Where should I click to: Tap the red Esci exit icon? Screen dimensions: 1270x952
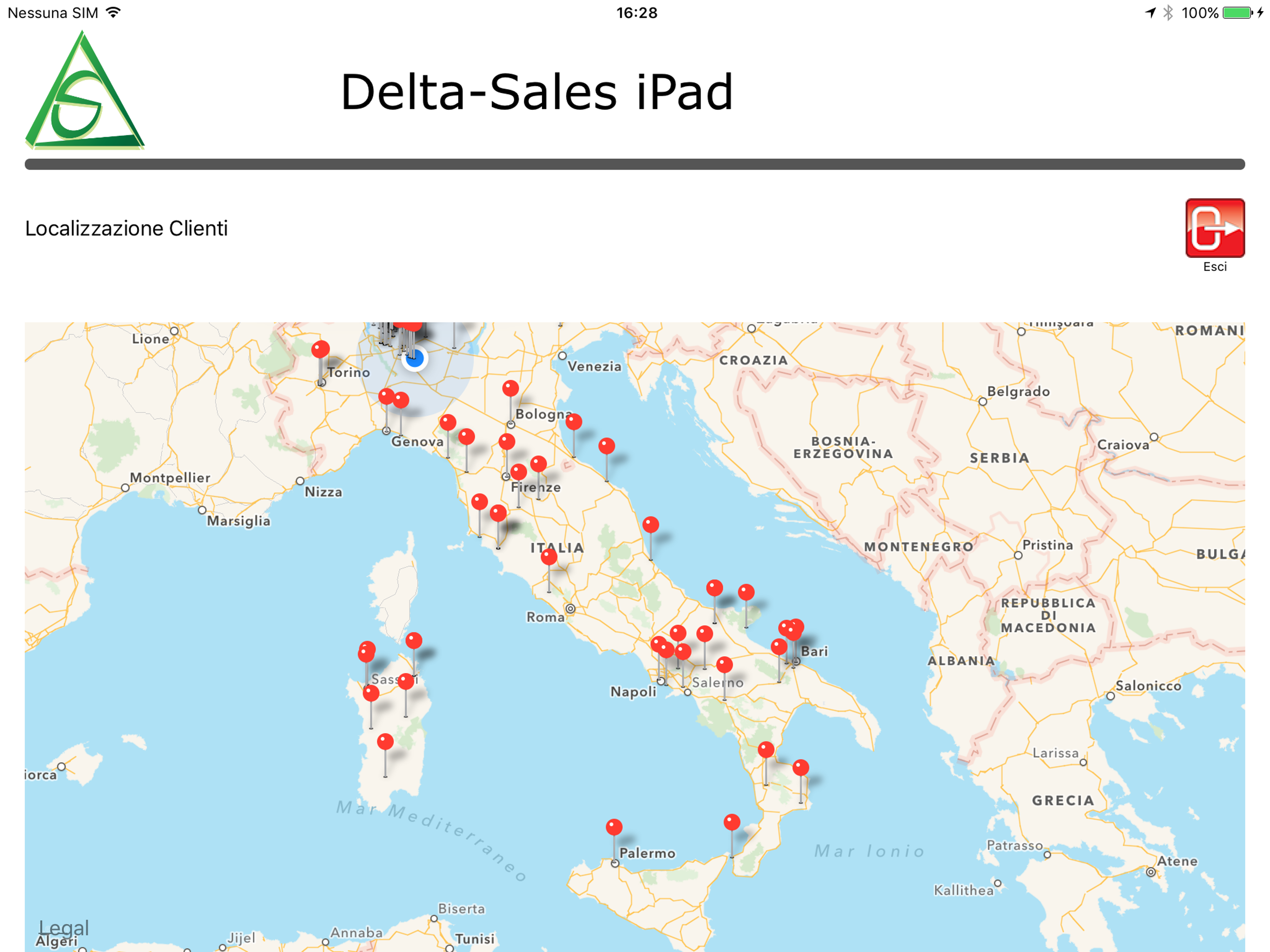click(1214, 228)
